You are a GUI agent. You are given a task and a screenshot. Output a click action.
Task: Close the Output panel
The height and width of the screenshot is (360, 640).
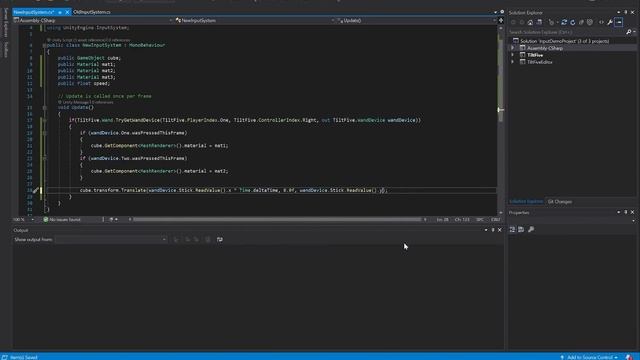tap(500, 230)
